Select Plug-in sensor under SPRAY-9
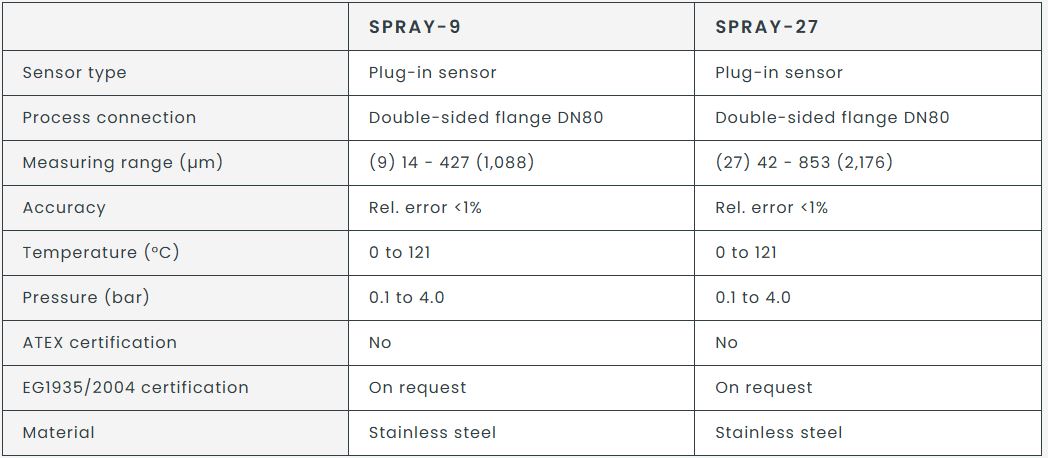 click(x=432, y=73)
